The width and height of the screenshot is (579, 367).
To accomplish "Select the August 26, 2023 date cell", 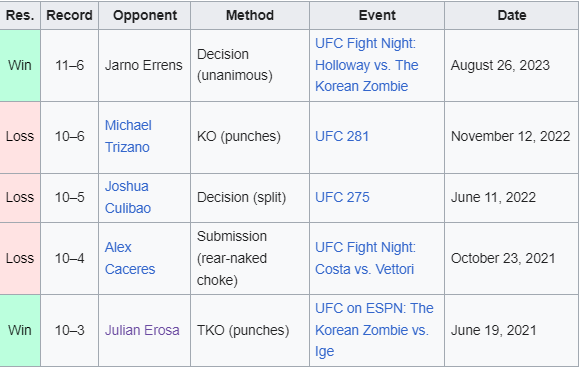I will tap(512, 65).
